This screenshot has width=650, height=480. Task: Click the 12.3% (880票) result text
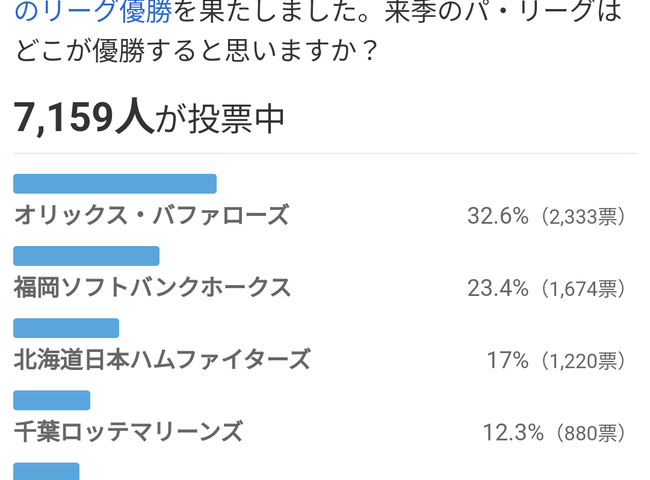[554, 432]
